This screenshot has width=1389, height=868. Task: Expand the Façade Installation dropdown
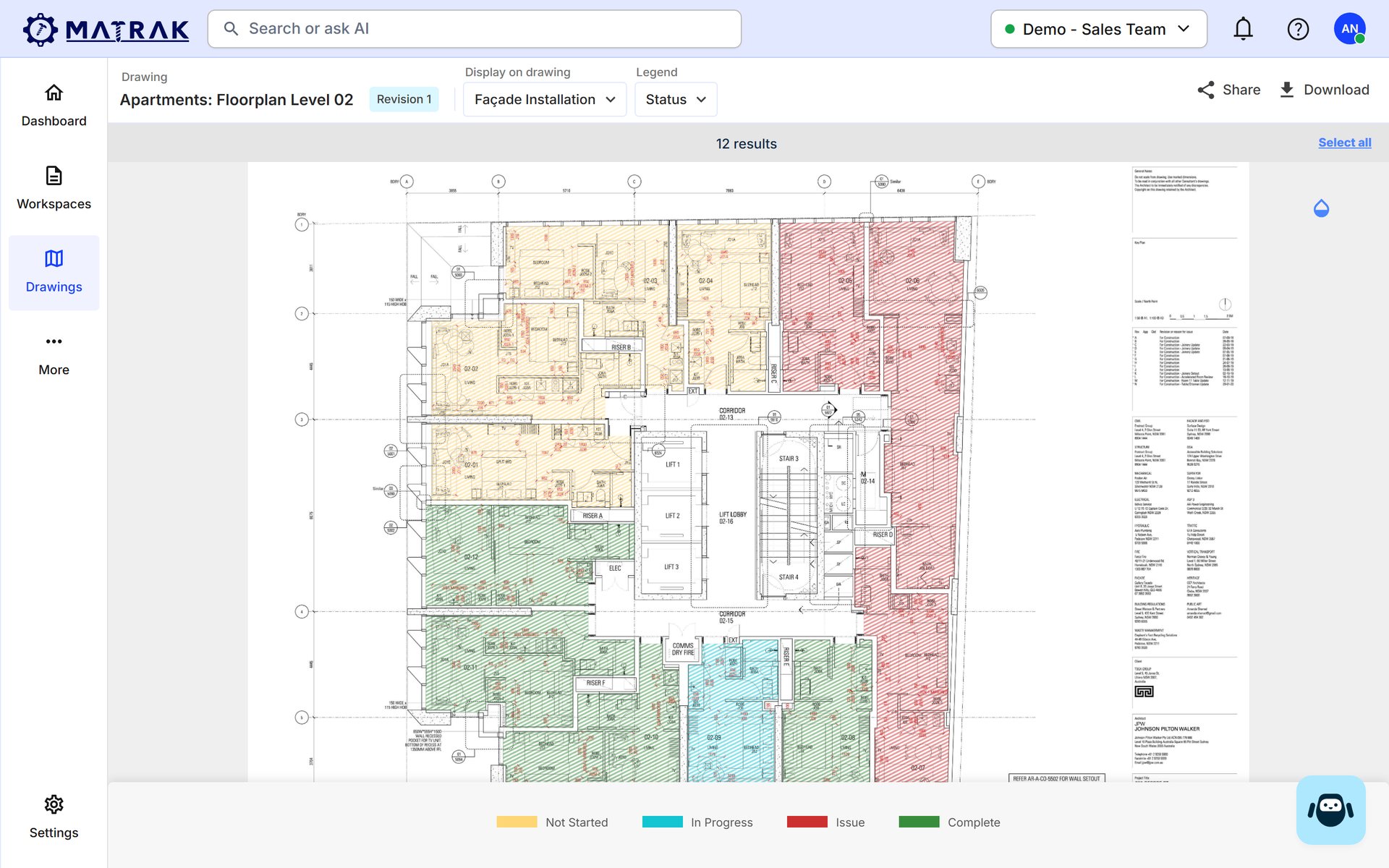click(x=545, y=99)
